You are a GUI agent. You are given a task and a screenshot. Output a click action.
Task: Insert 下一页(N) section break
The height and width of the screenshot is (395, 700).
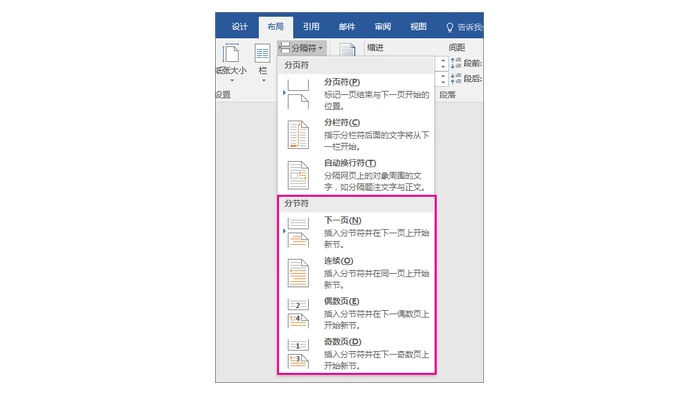pyautogui.click(x=356, y=232)
